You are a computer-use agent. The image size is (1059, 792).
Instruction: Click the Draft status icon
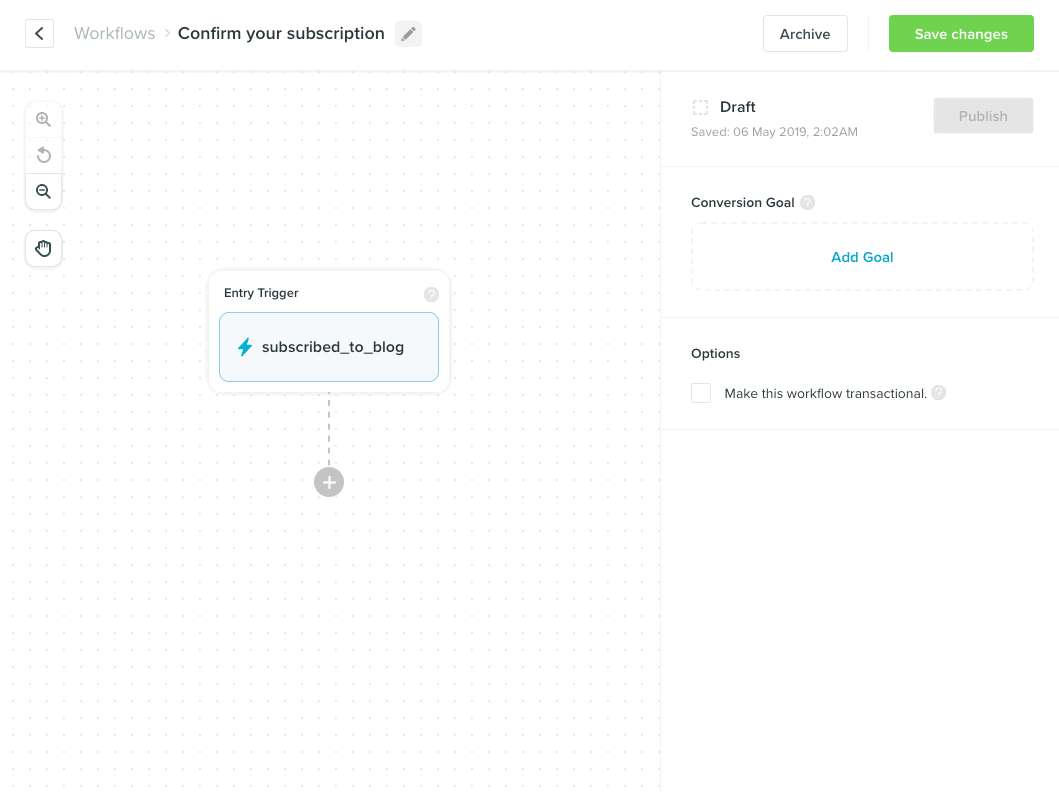[x=701, y=106]
